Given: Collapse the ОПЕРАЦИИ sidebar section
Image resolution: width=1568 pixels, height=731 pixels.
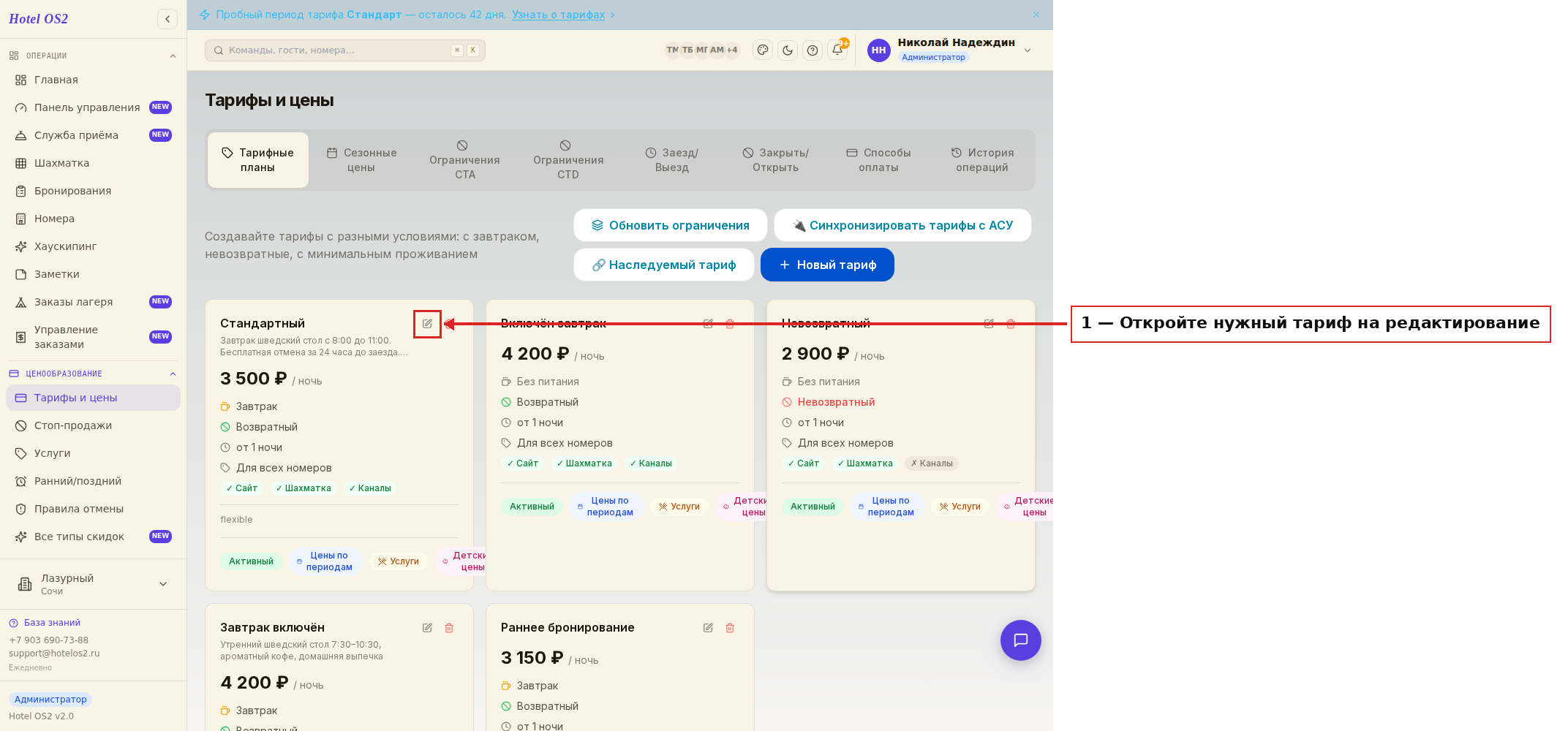Looking at the screenshot, I should tap(173, 56).
